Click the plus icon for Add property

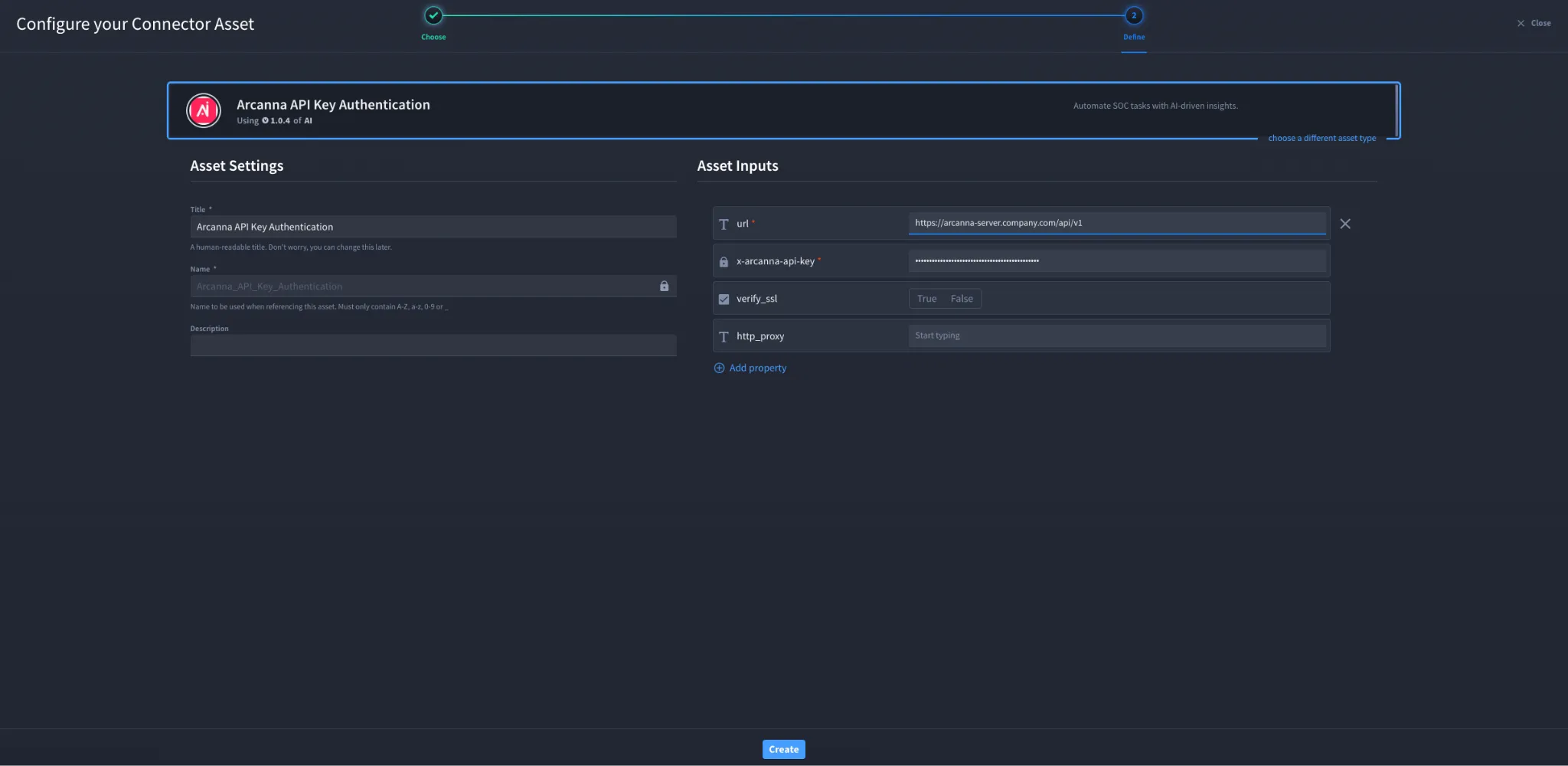pyautogui.click(x=719, y=368)
